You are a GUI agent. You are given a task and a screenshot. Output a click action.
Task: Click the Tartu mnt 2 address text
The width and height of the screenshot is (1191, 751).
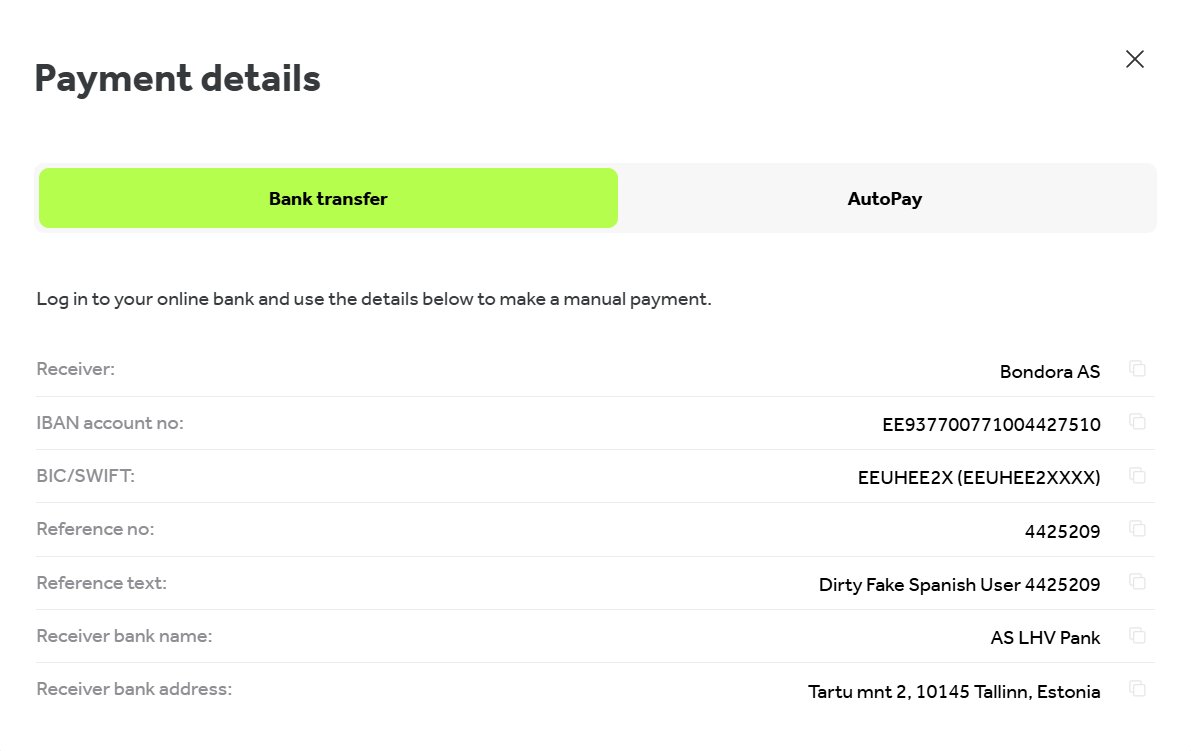coord(954,692)
